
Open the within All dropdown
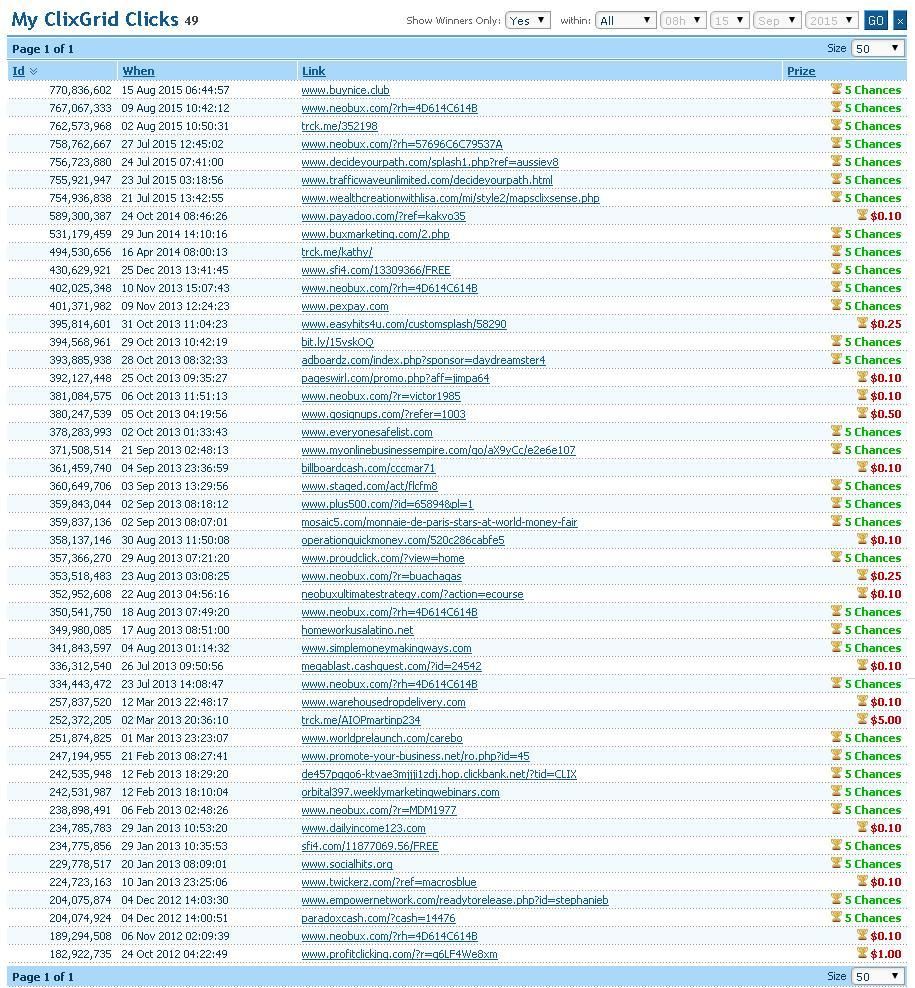[x=626, y=21]
